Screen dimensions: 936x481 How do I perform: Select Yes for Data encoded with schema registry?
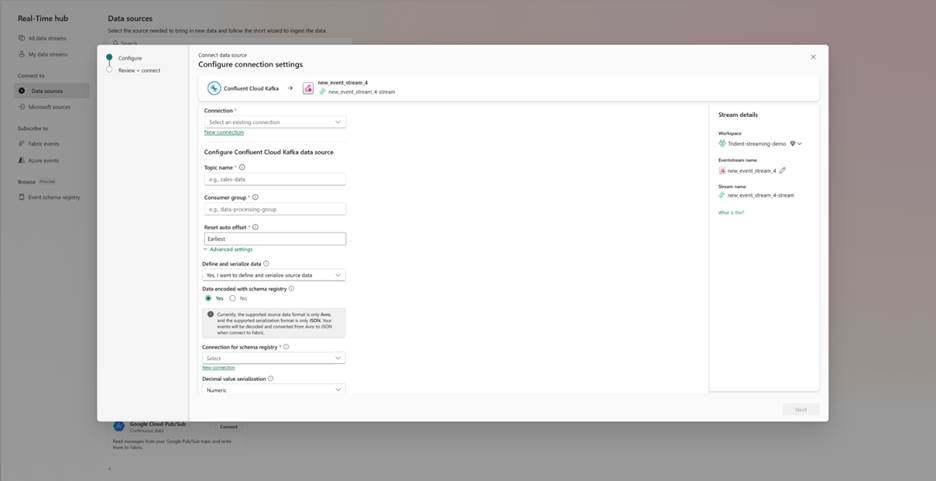pos(208,298)
